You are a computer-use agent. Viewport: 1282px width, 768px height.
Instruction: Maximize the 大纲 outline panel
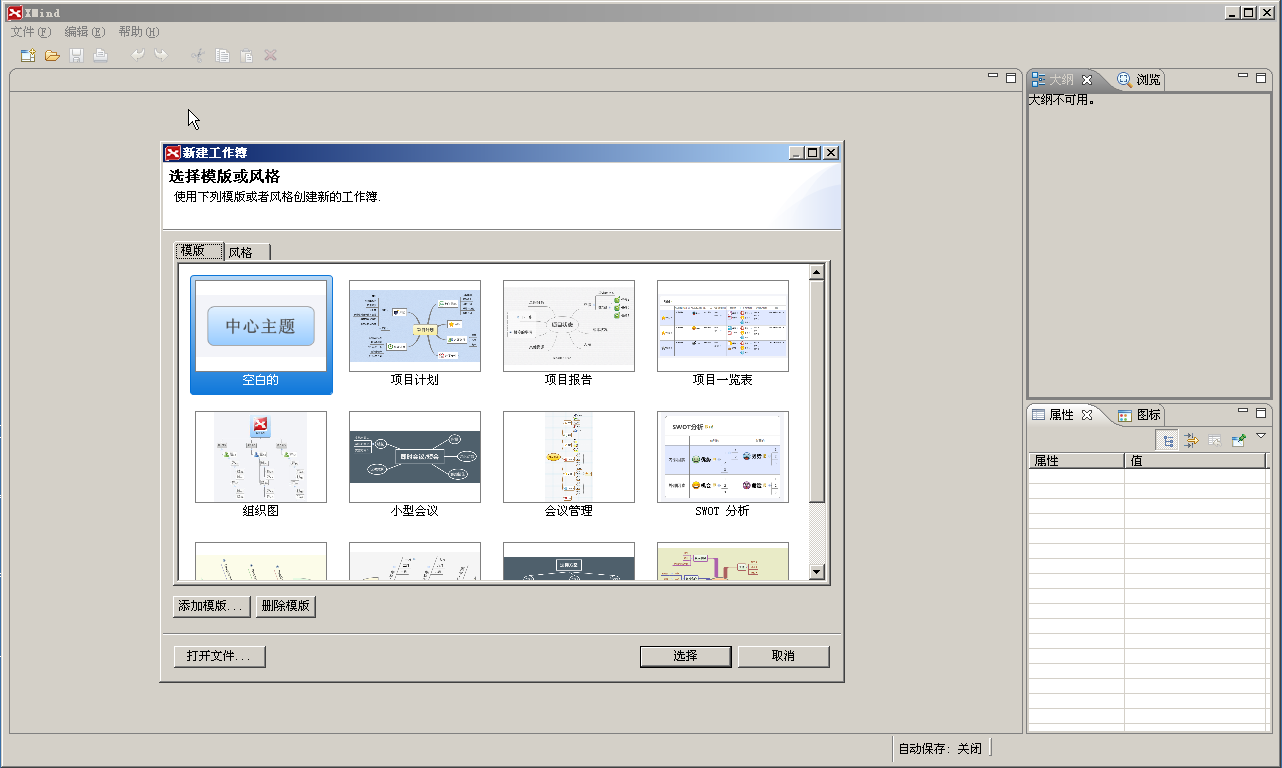[1261, 77]
